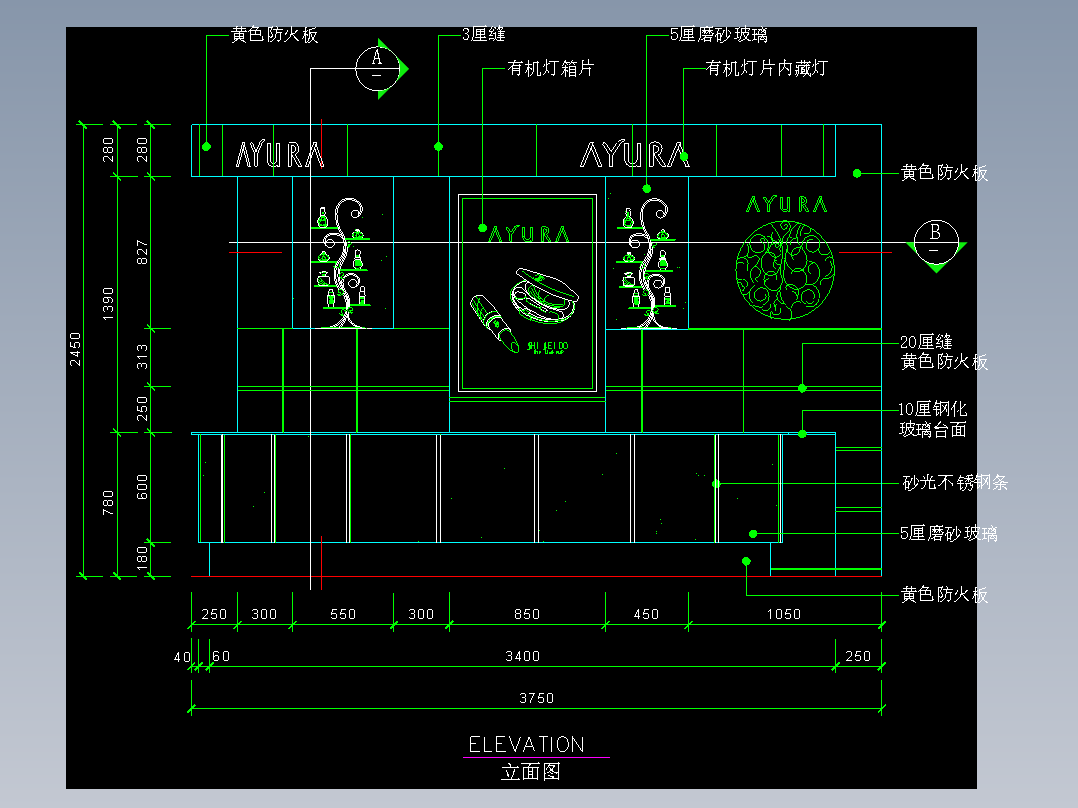Select the circular AYURA swirl emblem
This screenshot has width=1078, height=808.
tap(785, 270)
